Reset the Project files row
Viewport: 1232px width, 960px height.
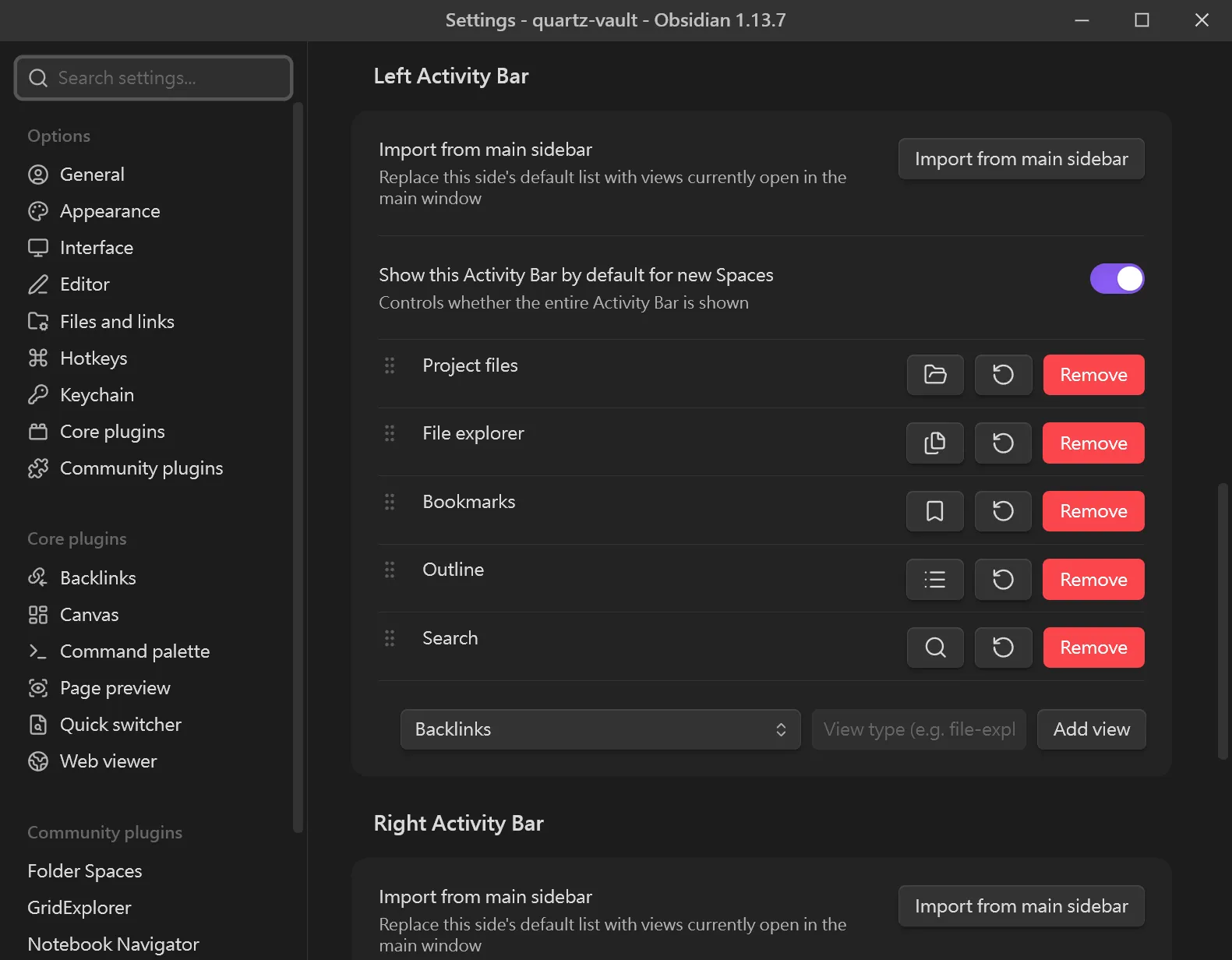pyautogui.click(x=1003, y=375)
